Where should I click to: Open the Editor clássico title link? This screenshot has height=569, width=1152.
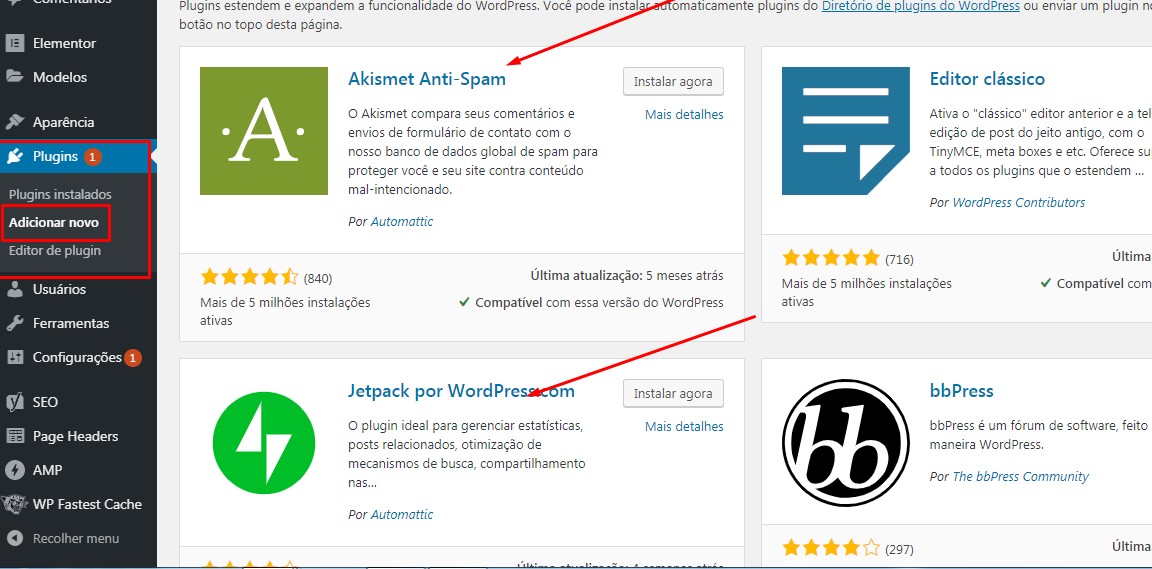[x=987, y=79]
